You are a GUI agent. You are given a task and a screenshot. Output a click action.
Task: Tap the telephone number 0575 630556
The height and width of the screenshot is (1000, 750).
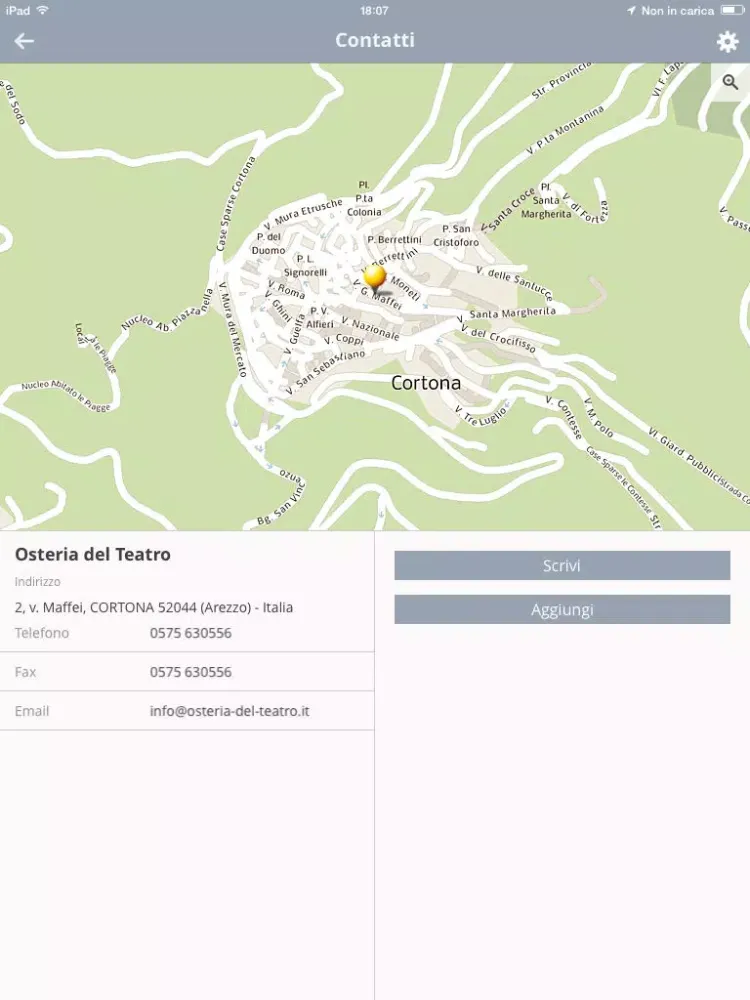[x=191, y=633]
